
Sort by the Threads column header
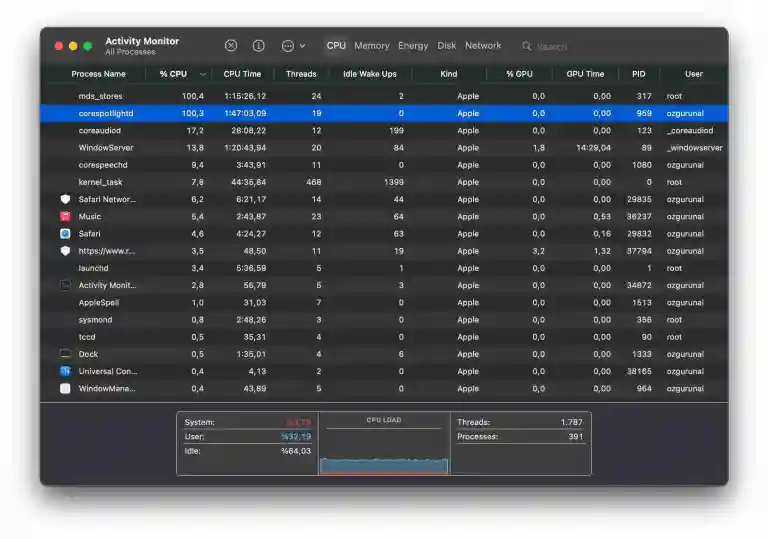click(300, 74)
